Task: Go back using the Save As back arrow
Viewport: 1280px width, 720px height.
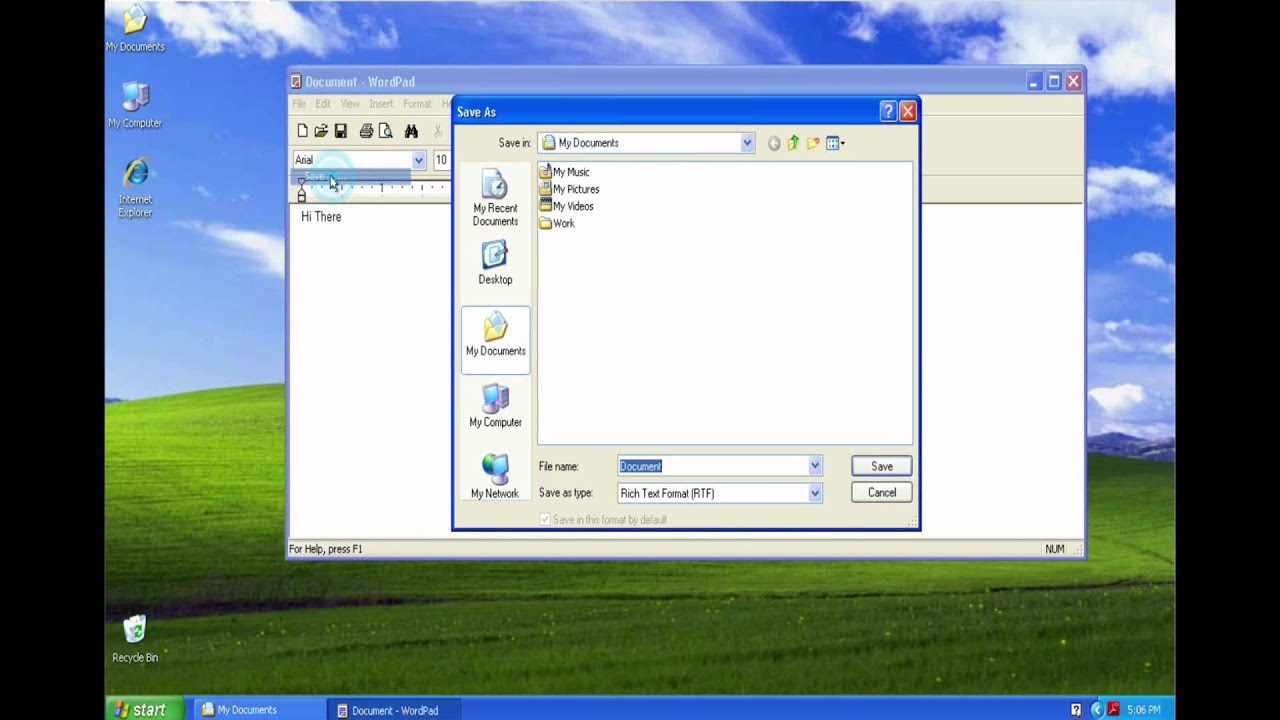Action: point(774,143)
